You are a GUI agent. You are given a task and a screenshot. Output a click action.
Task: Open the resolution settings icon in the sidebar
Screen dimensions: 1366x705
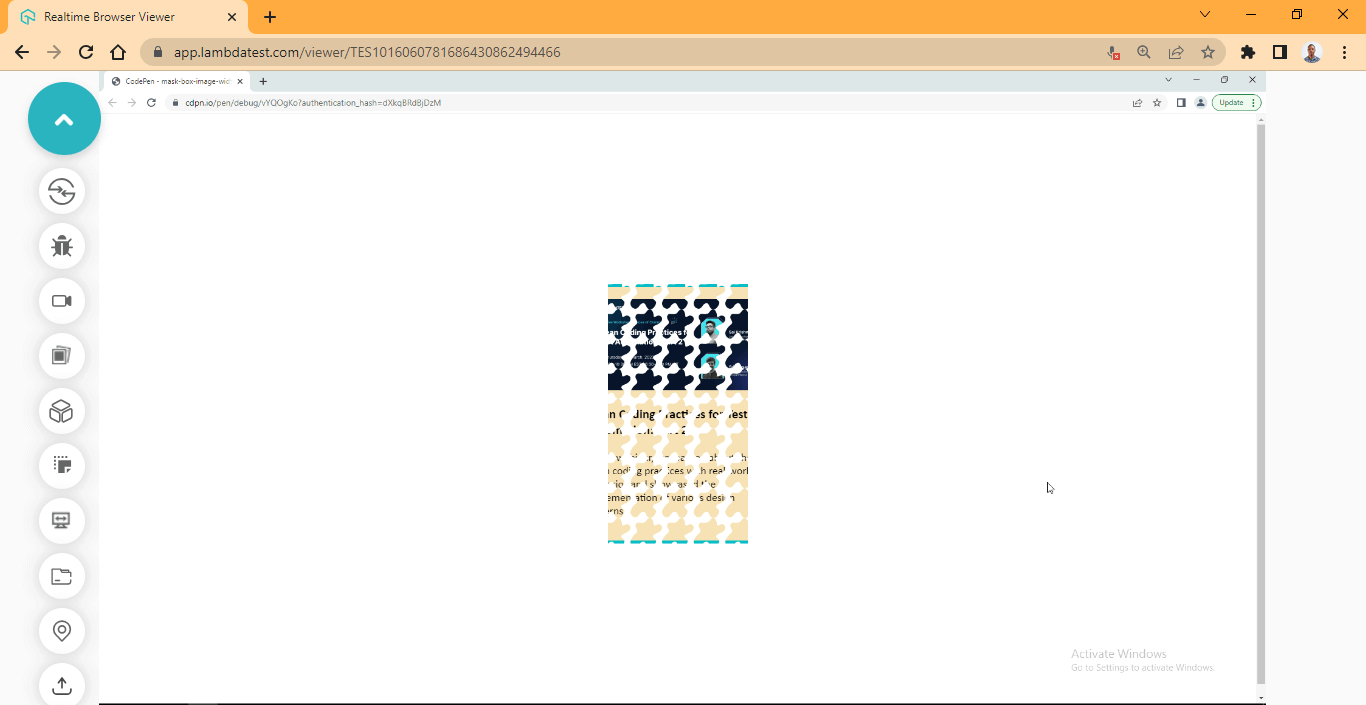click(62, 466)
